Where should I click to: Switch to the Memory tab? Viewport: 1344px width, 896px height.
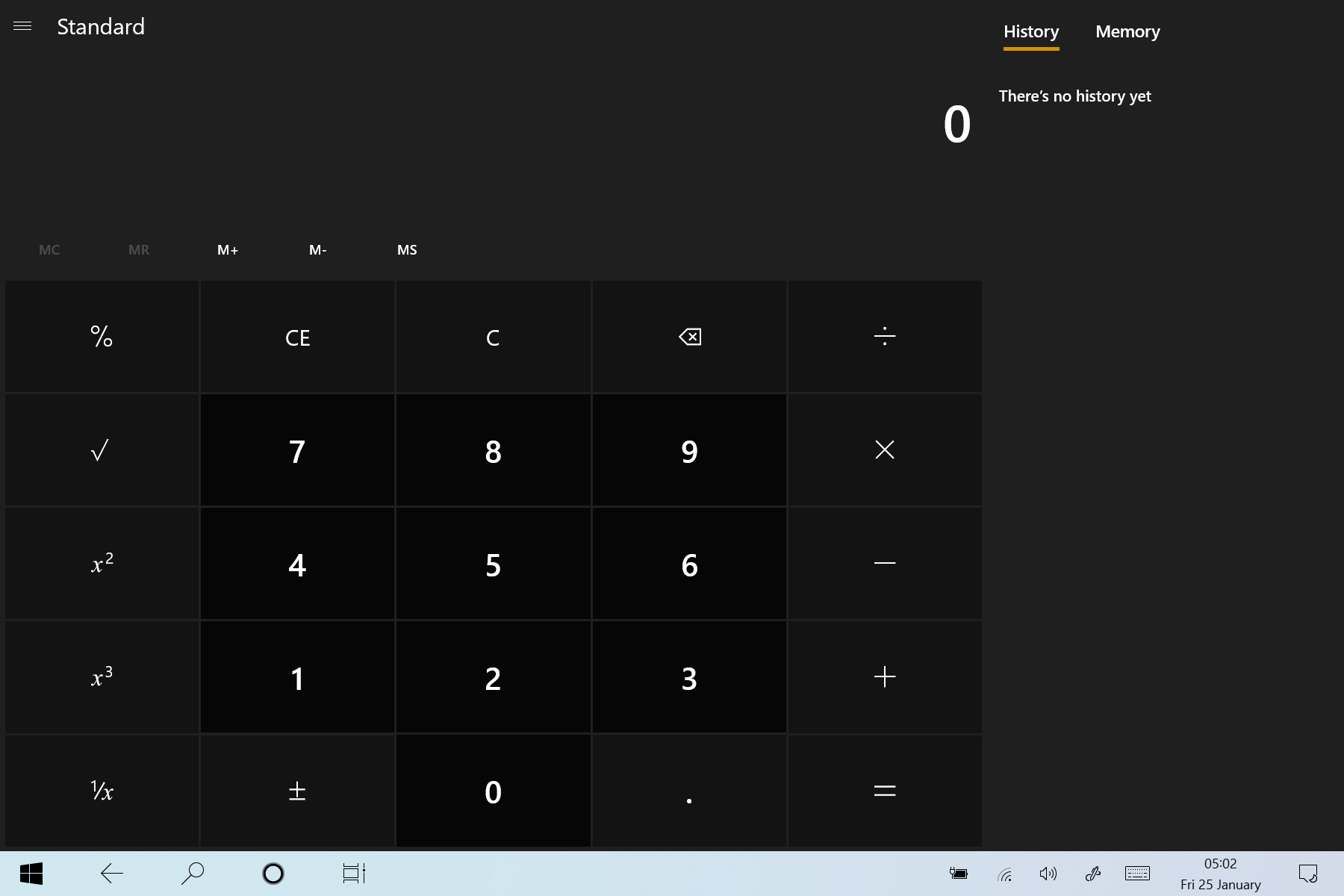click(1127, 31)
